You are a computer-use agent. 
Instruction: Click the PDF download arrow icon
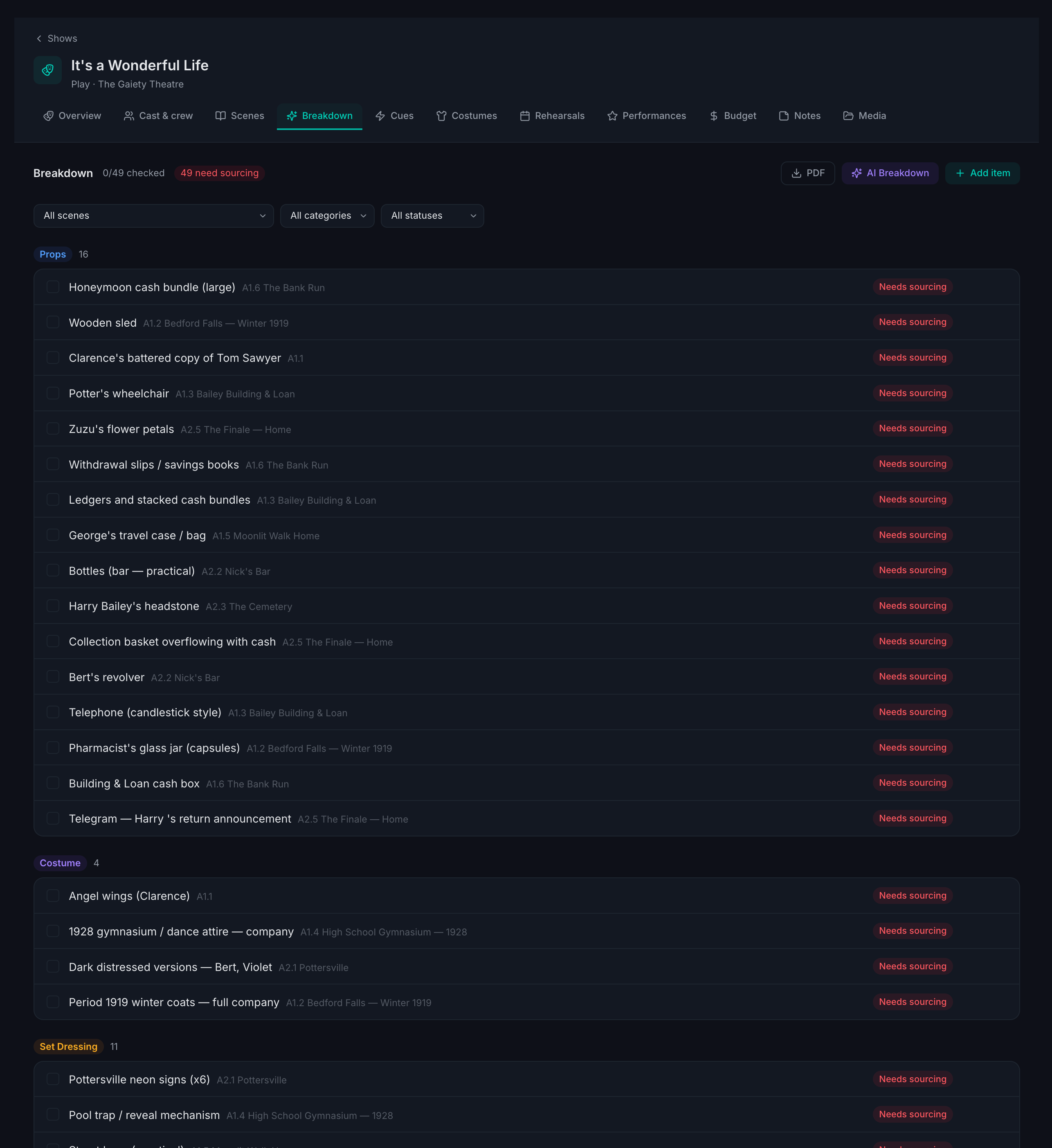point(796,173)
